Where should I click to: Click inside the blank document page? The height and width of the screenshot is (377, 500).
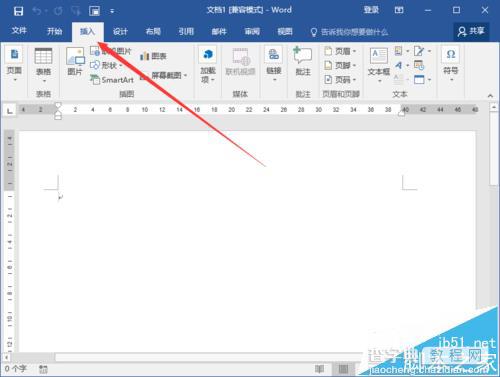247,242
